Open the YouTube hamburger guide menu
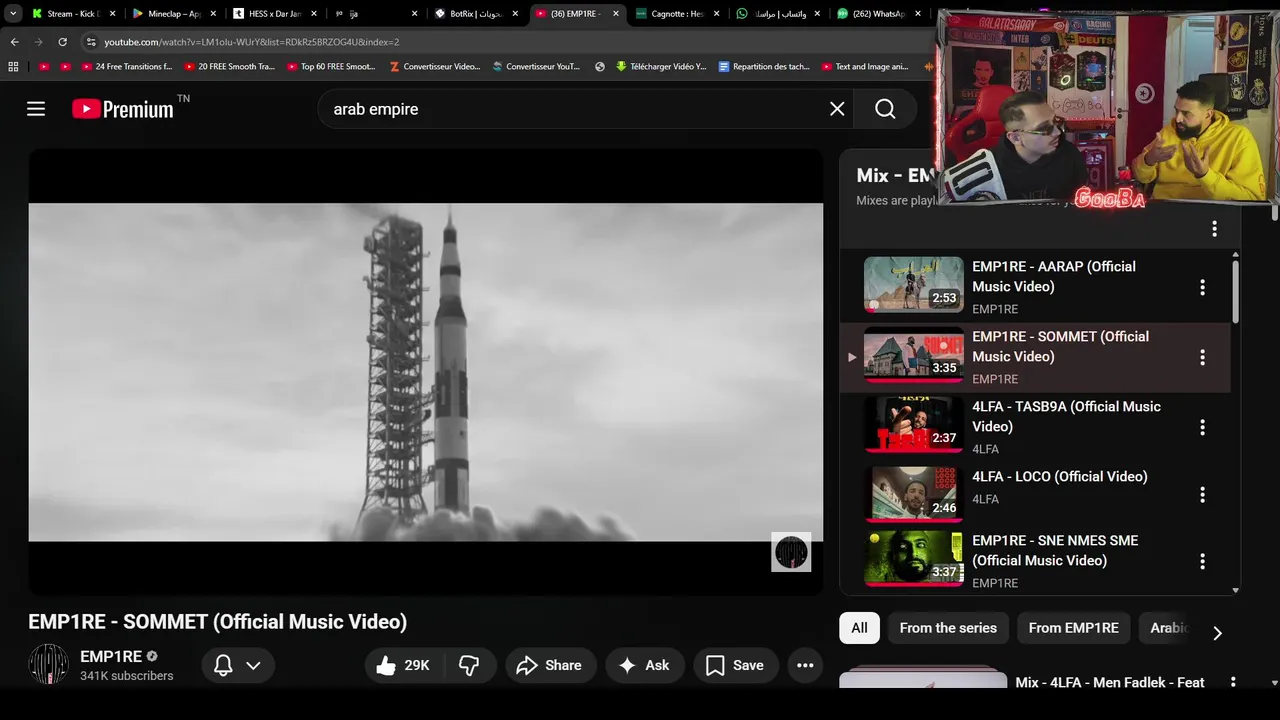 pos(36,109)
